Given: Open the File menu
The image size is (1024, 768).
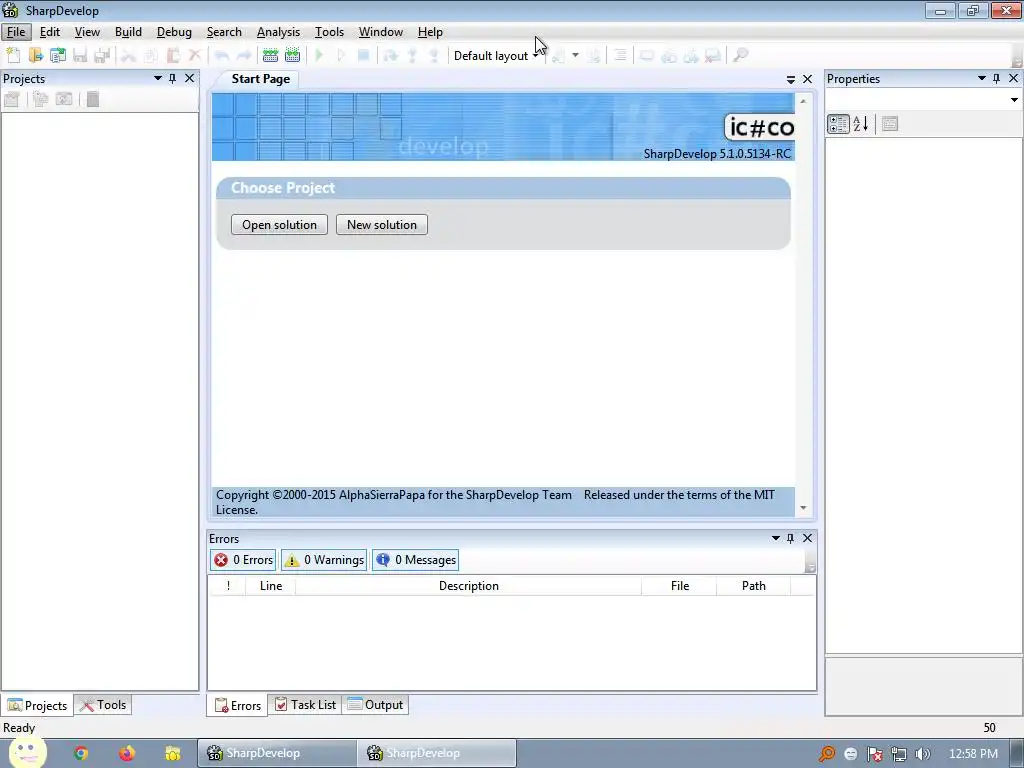Looking at the screenshot, I should (x=16, y=32).
